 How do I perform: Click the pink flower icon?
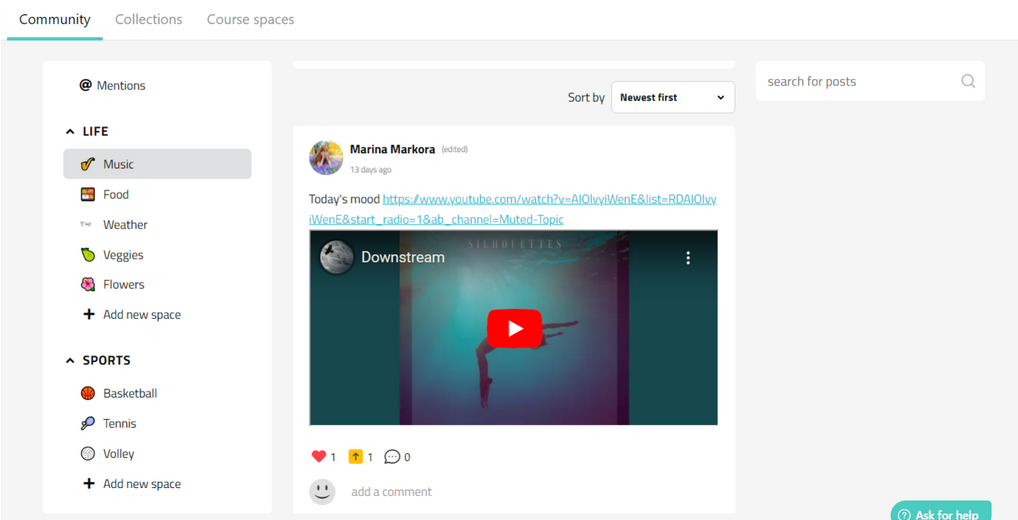coord(88,284)
